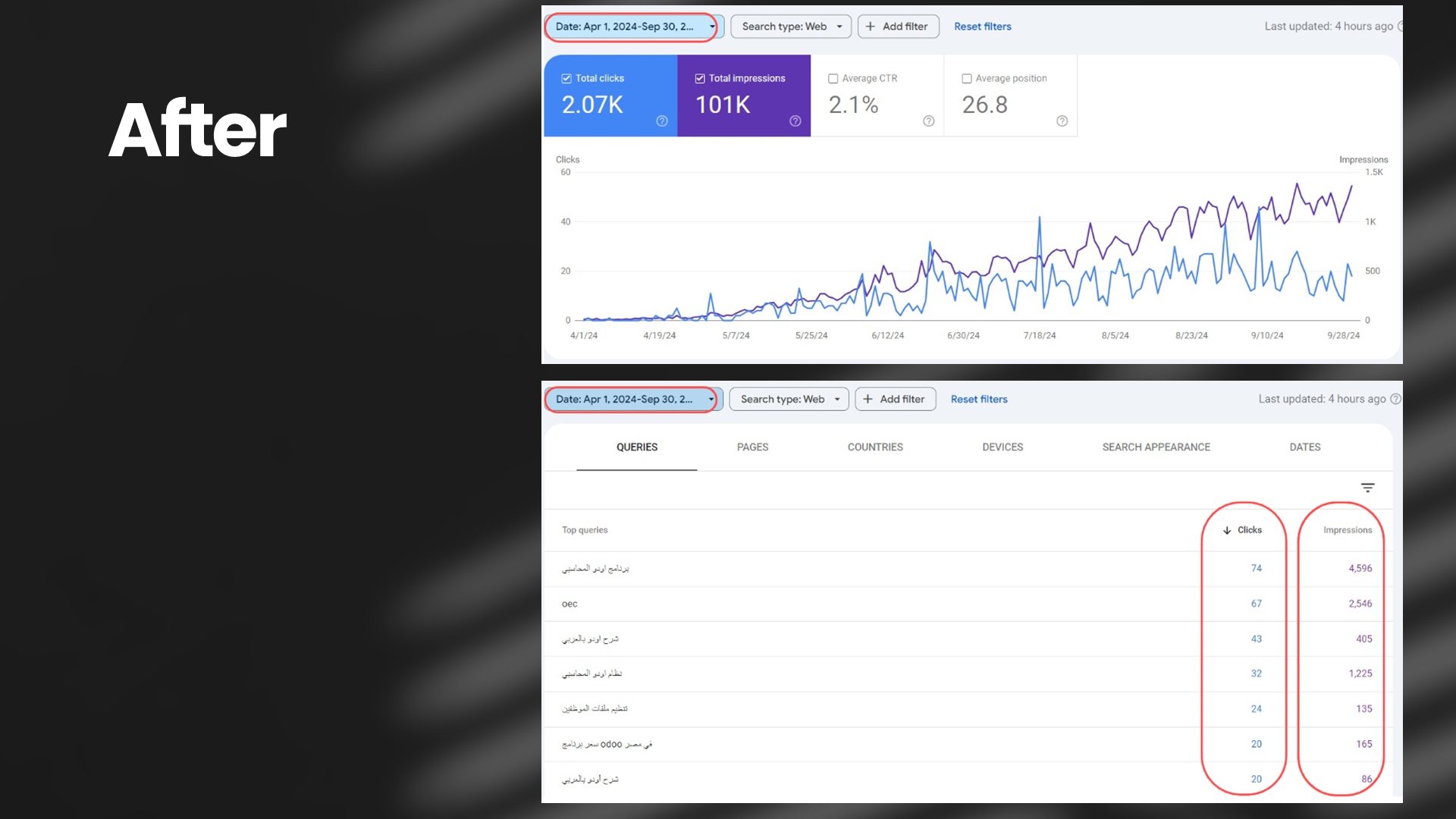Image resolution: width=1456 pixels, height=819 pixels.
Task: Click plus icon on lower Add filter
Action: click(x=868, y=399)
